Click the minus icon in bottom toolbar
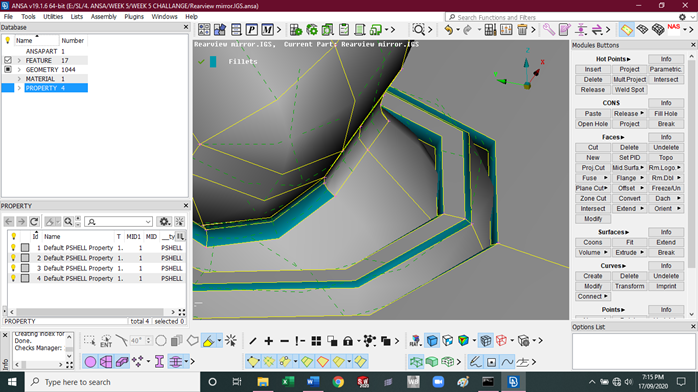 tap(284, 341)
